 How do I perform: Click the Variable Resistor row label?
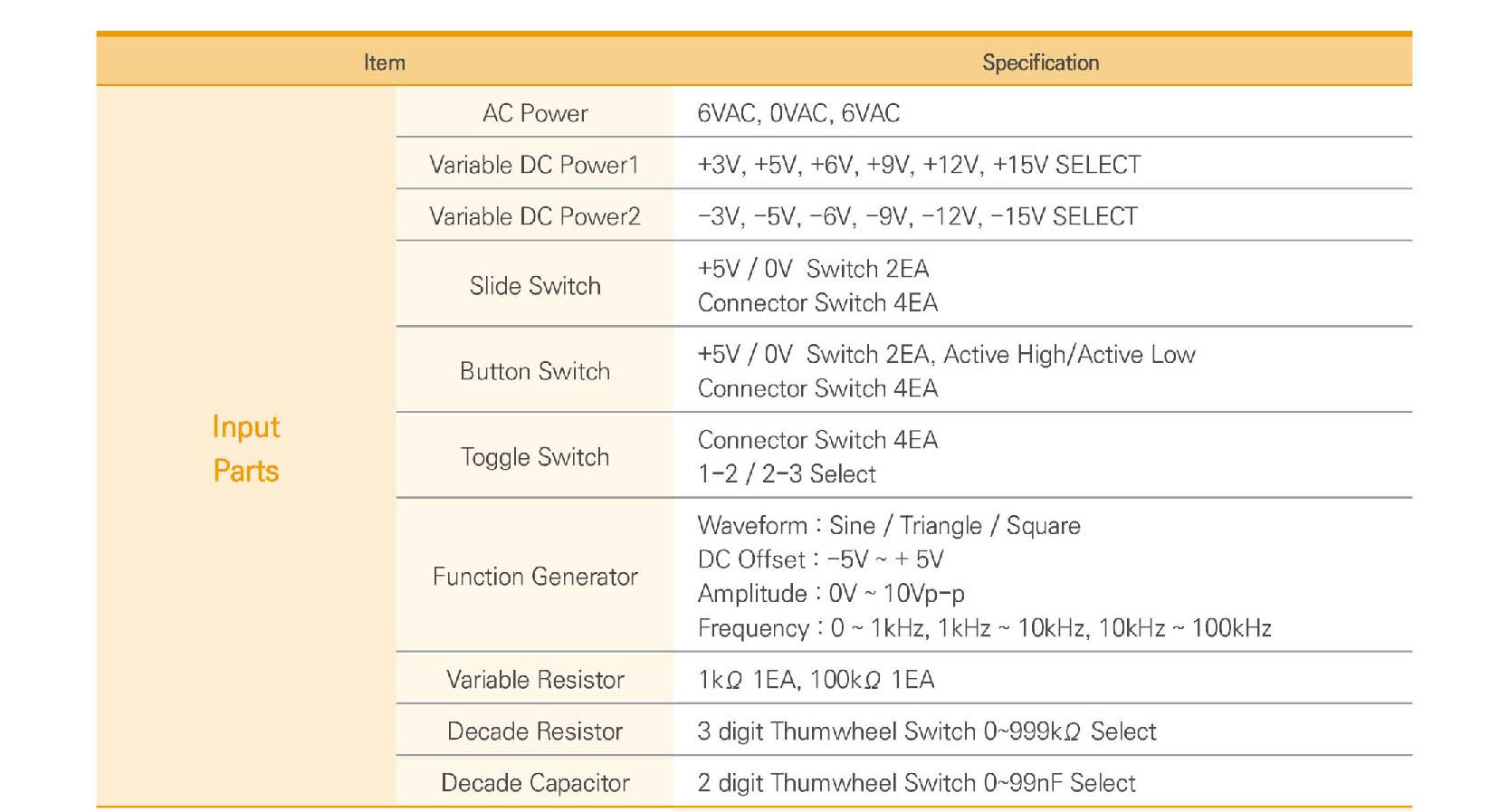coord(535,680)
